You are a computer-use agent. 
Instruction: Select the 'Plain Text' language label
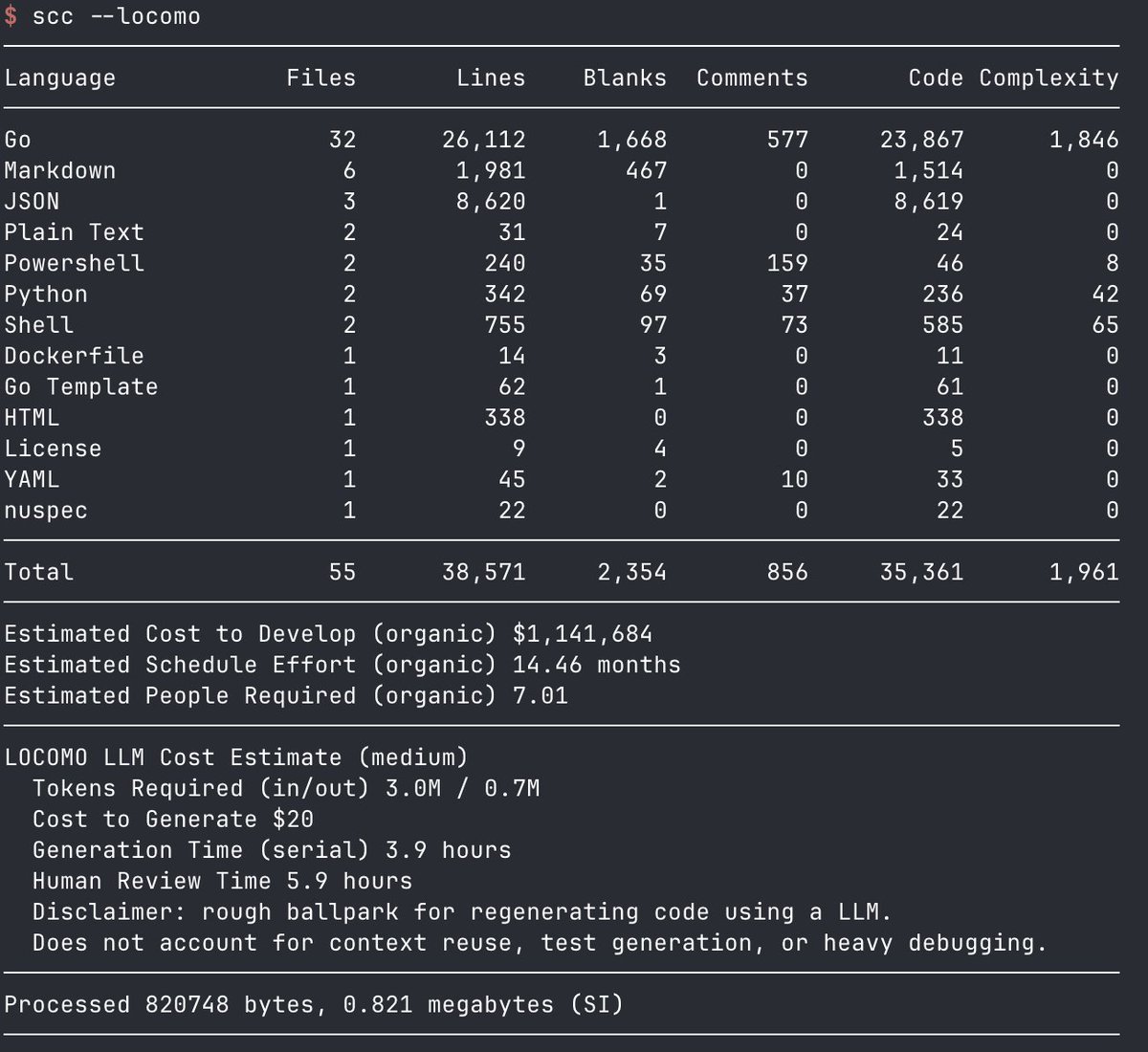tap(74, 232)
